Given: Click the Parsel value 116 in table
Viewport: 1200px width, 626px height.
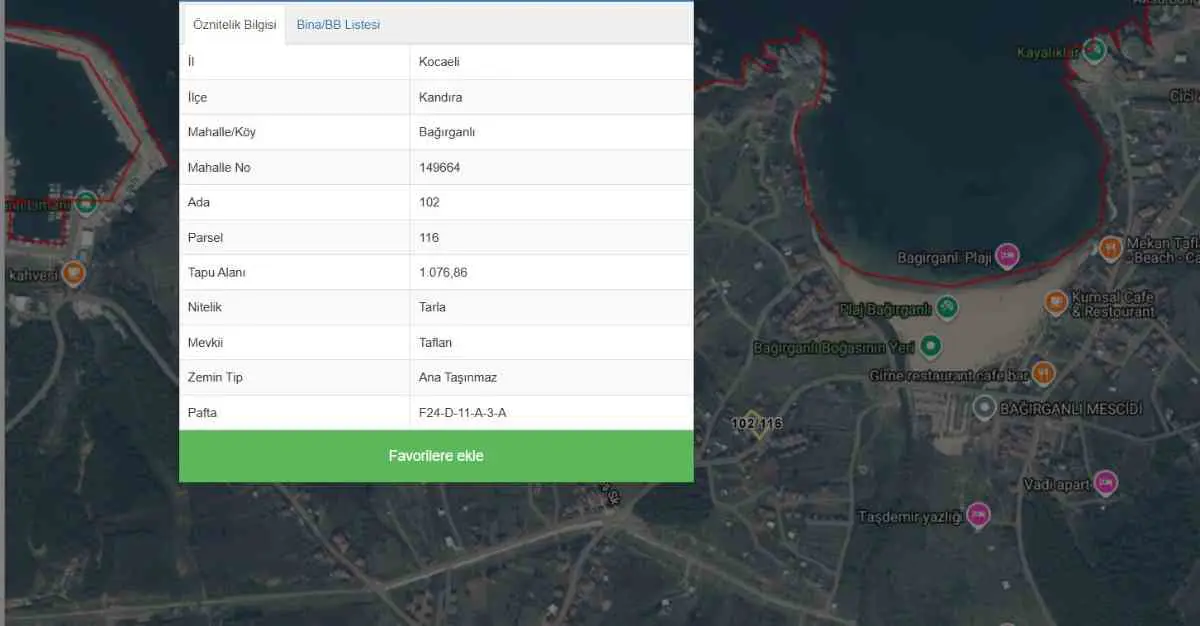Looking at the screenshot, I should point(429,237).
